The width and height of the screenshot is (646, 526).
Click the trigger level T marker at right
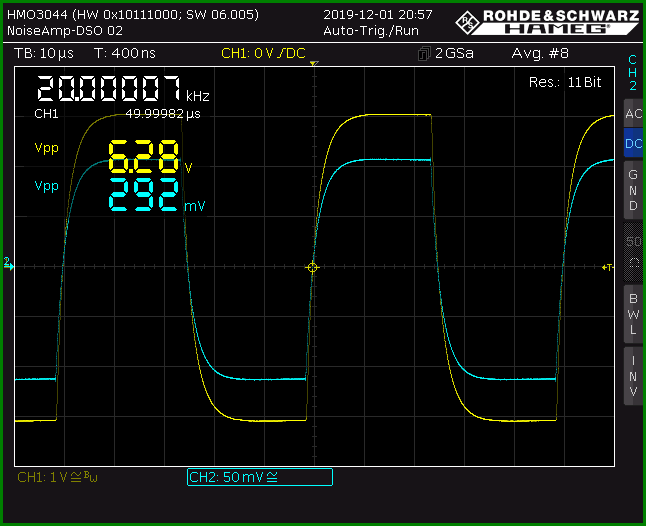click(x=607, y=267)
